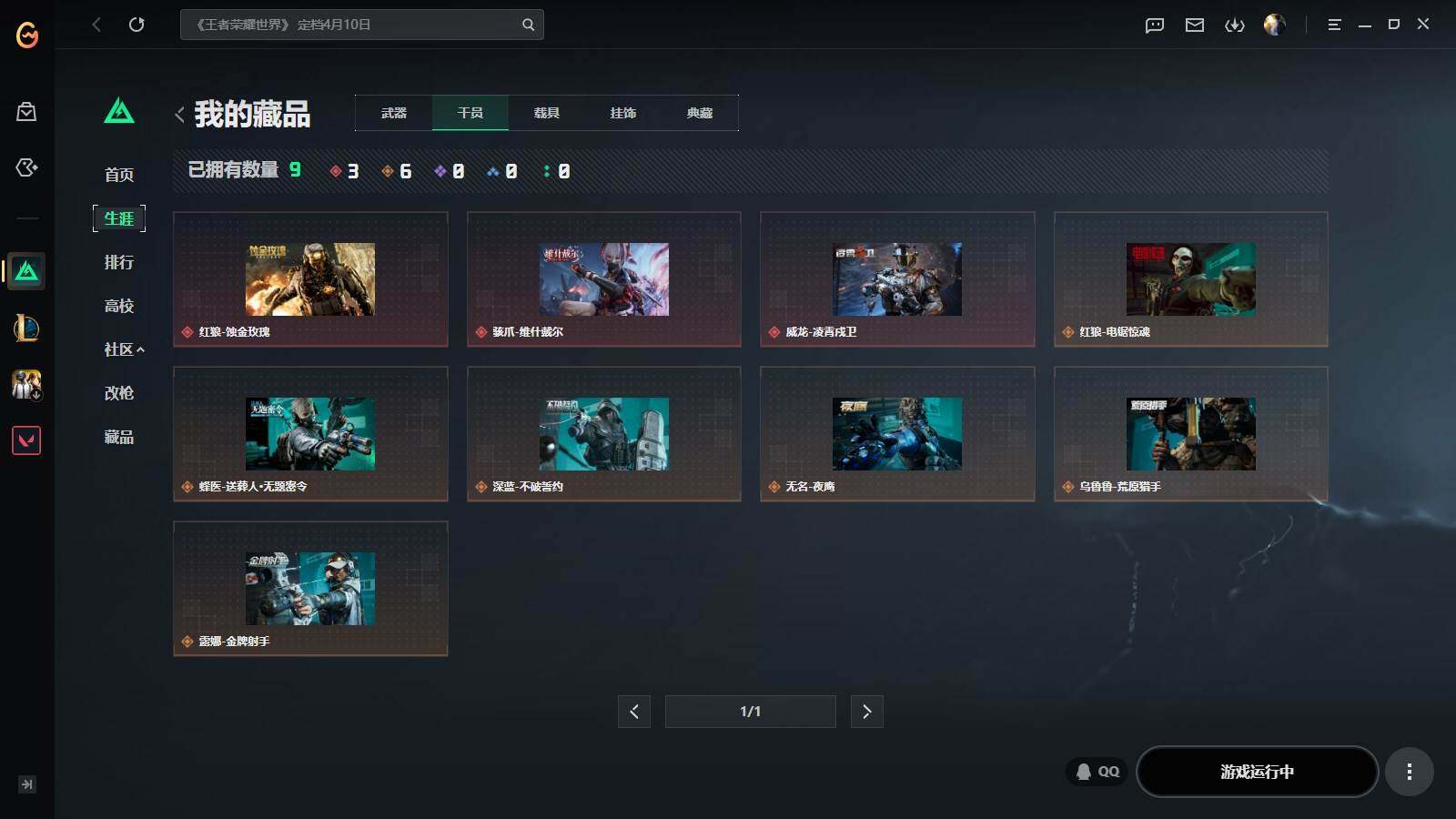
Task: Go back with the top navigation arrow
Action: (96, 25)
